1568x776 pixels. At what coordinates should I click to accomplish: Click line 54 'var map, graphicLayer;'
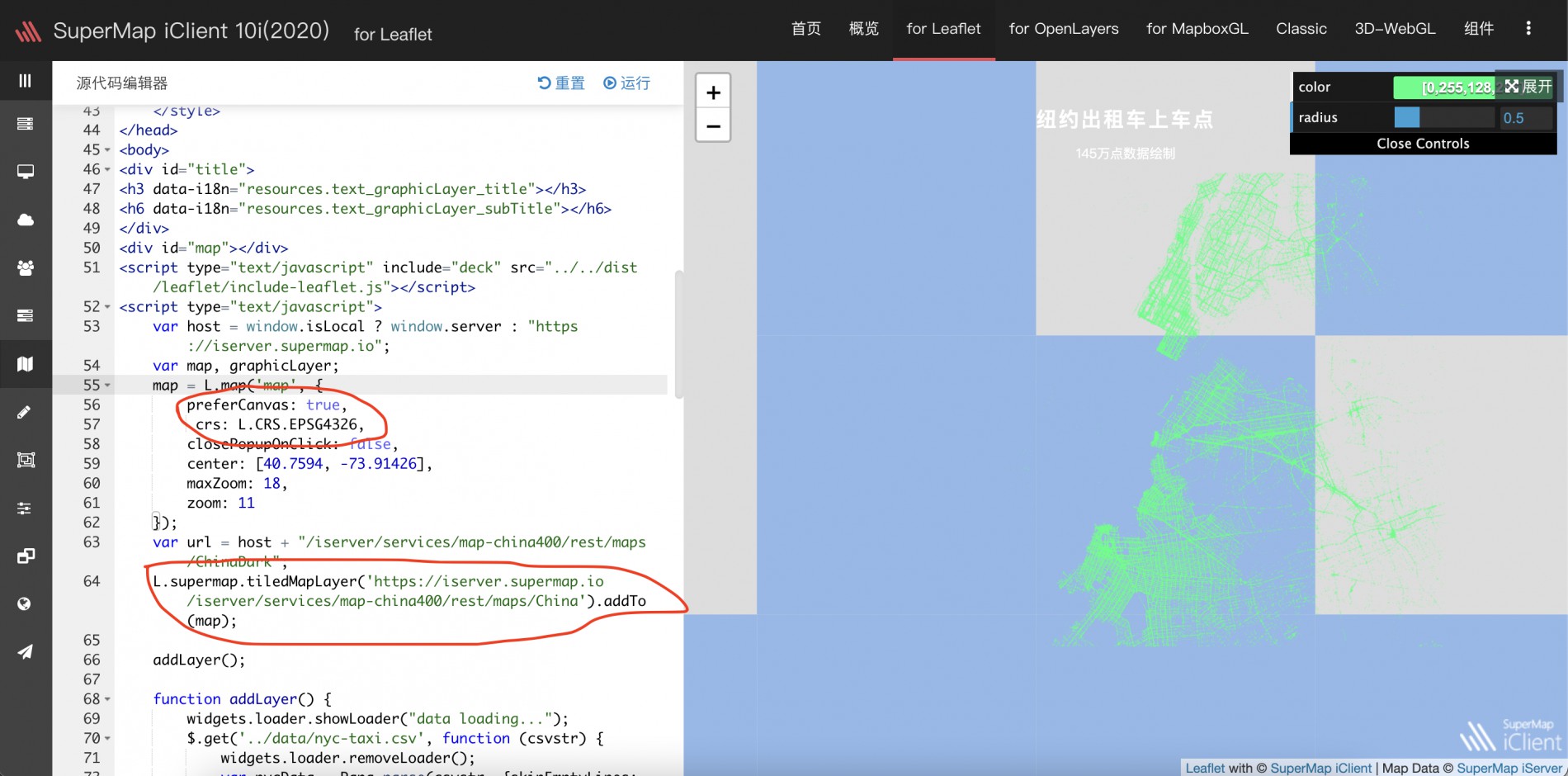coord(246,366)
